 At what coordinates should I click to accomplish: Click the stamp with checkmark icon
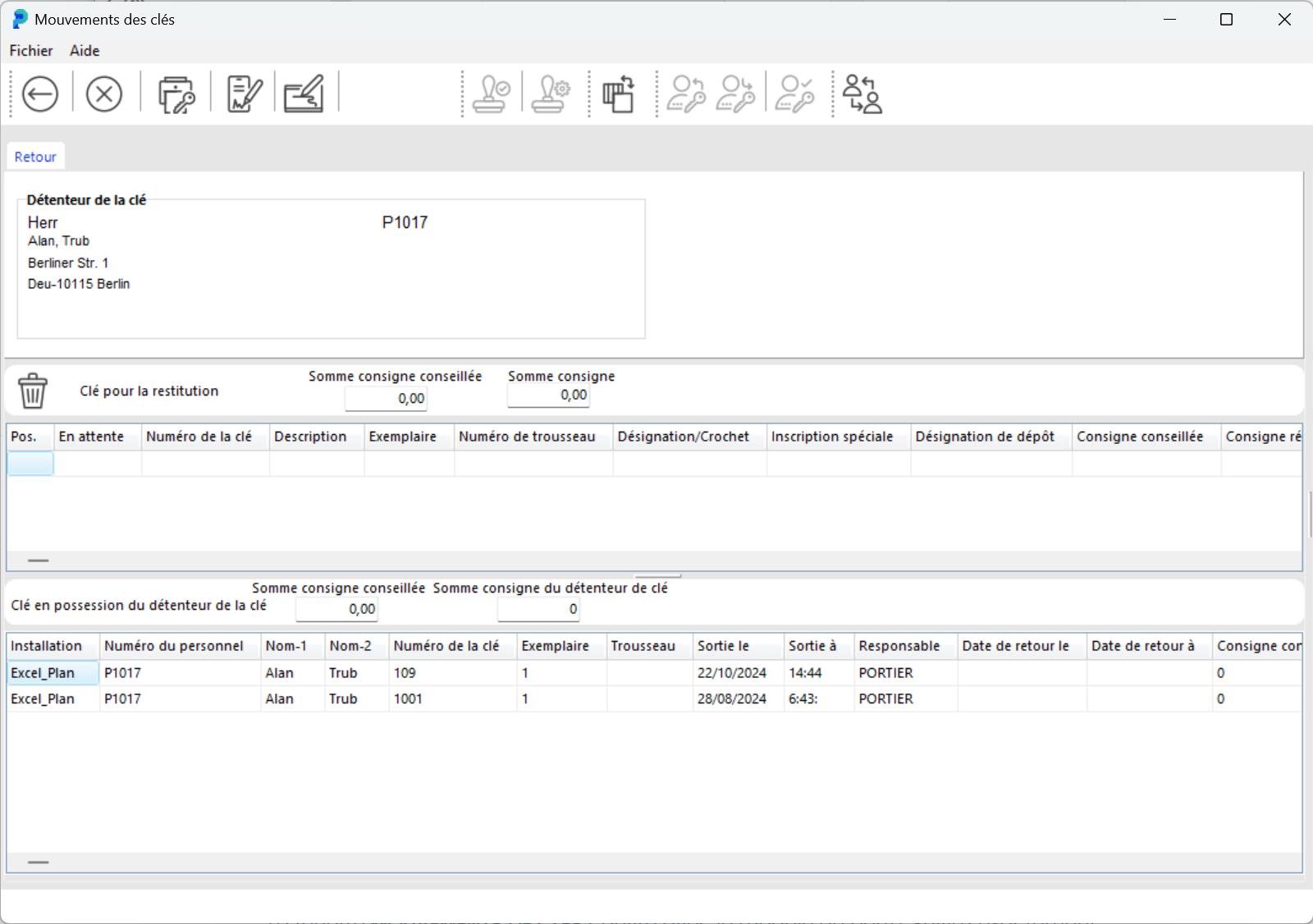click(x=492, y=94)
